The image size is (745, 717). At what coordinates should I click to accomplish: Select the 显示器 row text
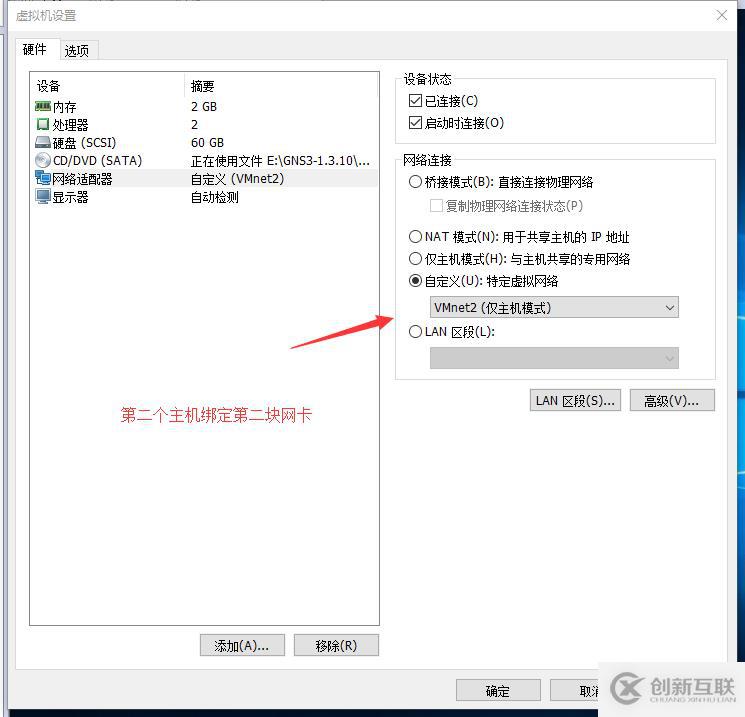[70, 197]
